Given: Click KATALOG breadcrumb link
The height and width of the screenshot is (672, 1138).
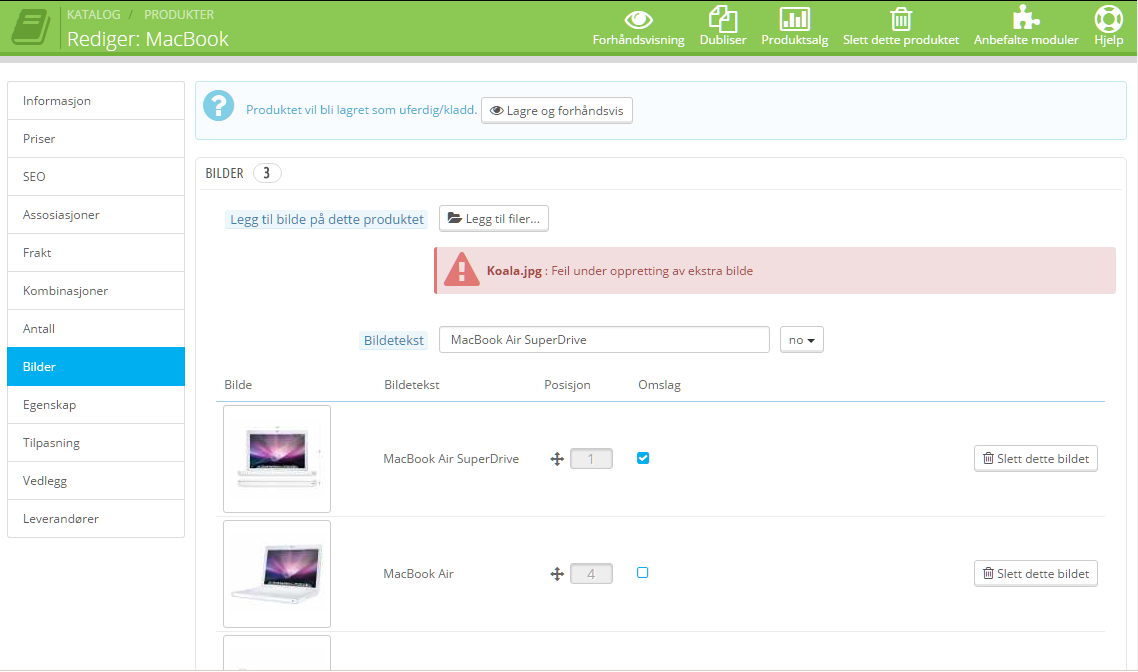Looking at the screenshot, I should pyautogui.click(x=94, y=15).
